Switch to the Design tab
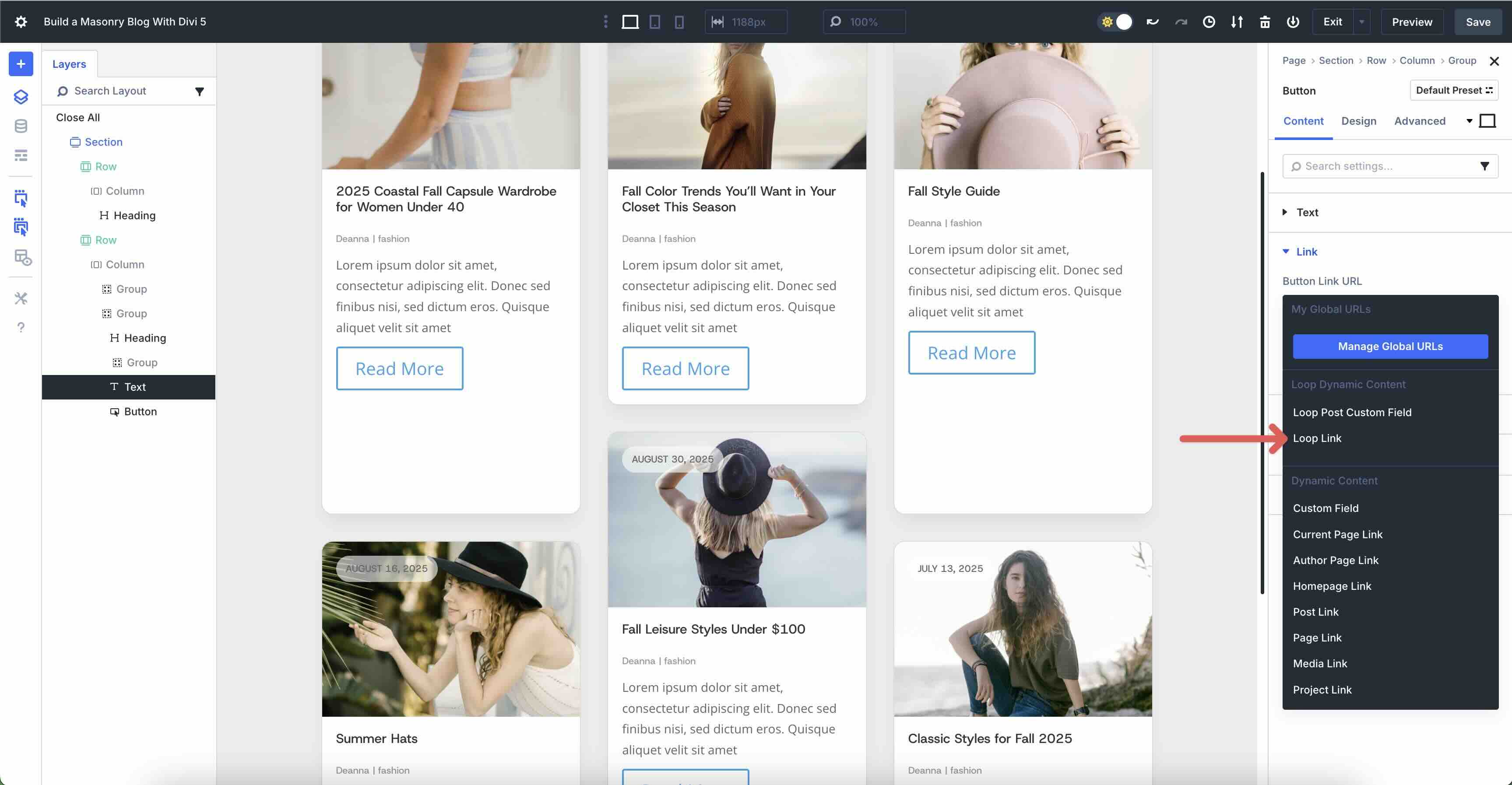This screenshot has height=785, width=1512. click(1359, 121)
